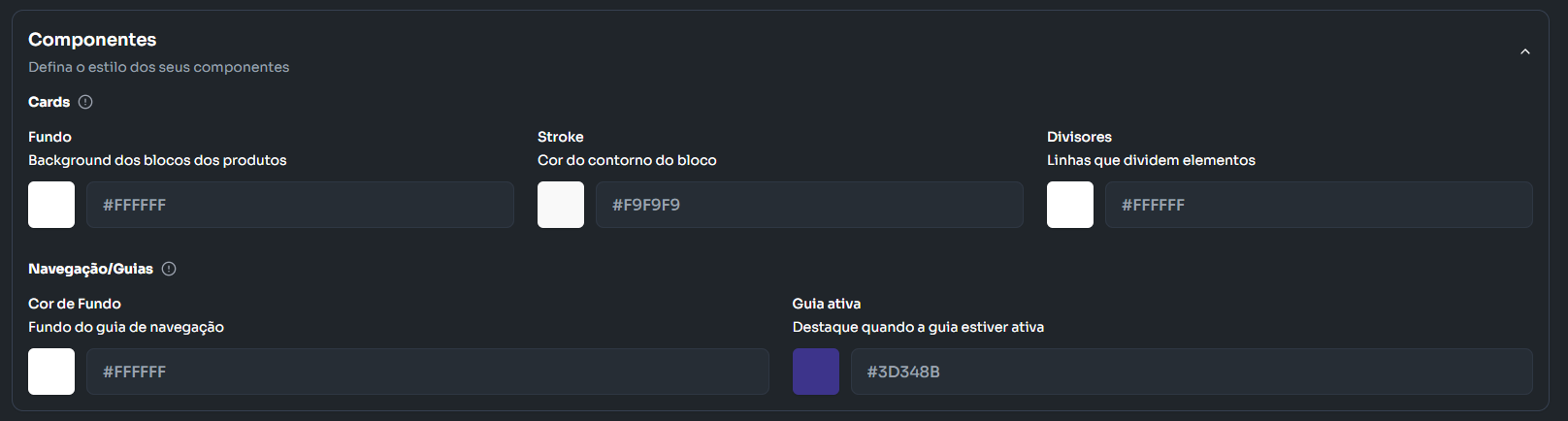
Task: Open the Divisores color swatch
Action: [1070, 205]
